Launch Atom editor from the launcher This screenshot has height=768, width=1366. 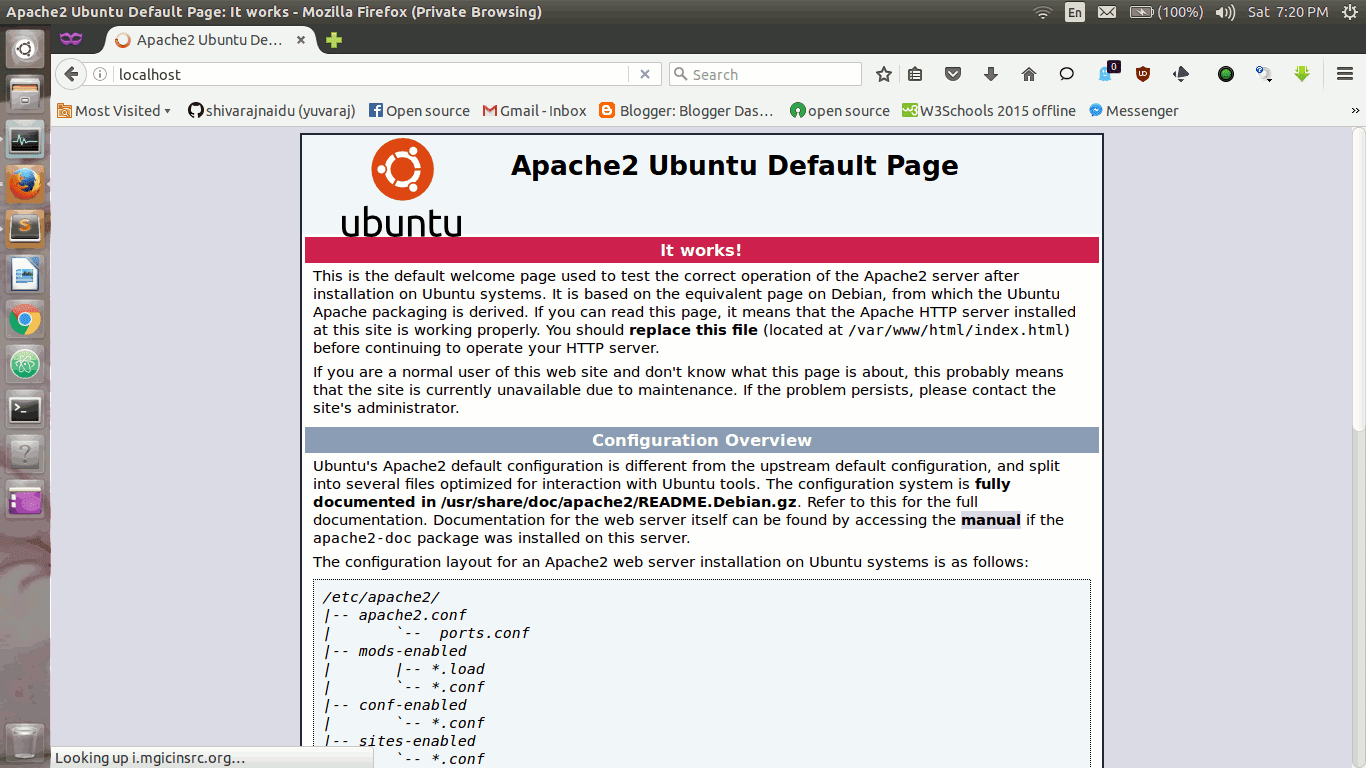(25, 365)
